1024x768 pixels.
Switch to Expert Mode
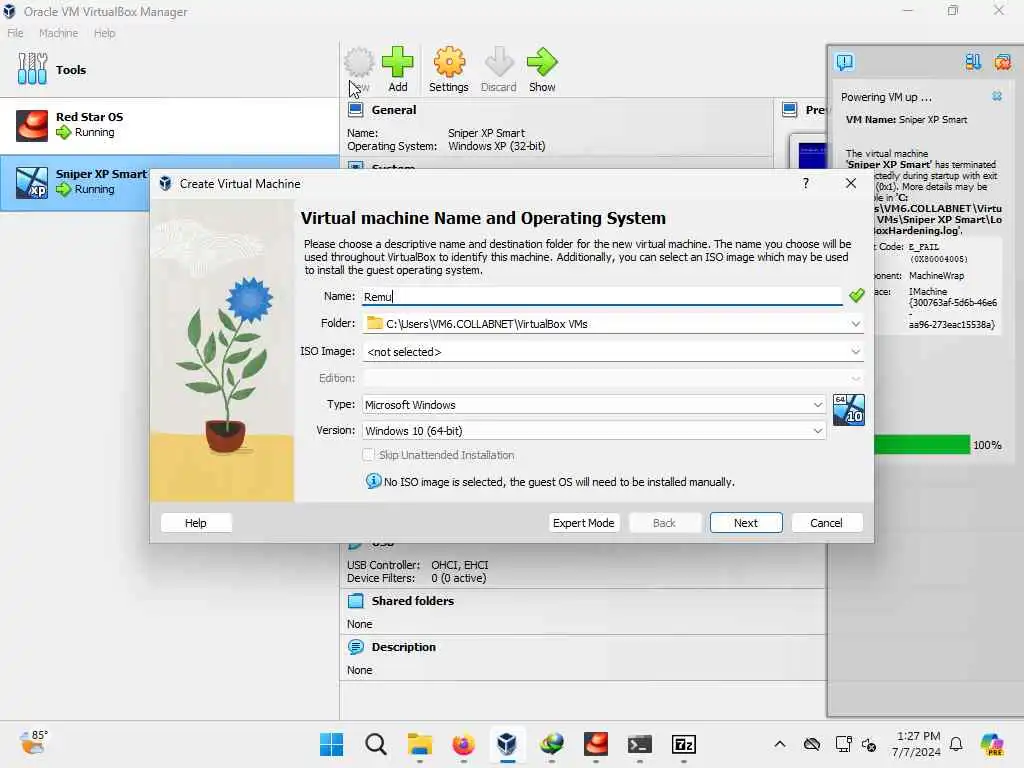(583, 523)
